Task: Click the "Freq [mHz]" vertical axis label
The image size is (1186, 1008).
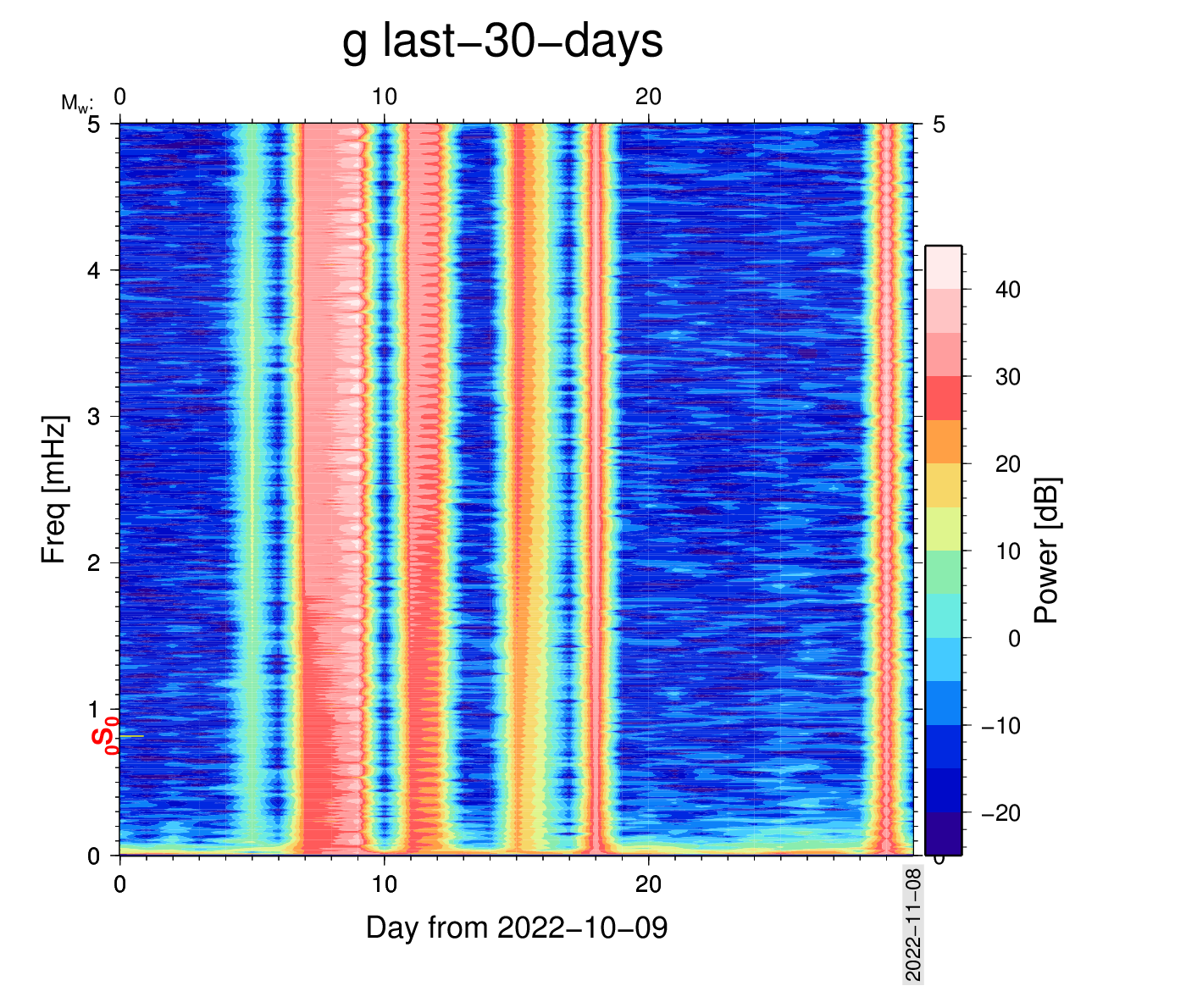Action: 53,489
